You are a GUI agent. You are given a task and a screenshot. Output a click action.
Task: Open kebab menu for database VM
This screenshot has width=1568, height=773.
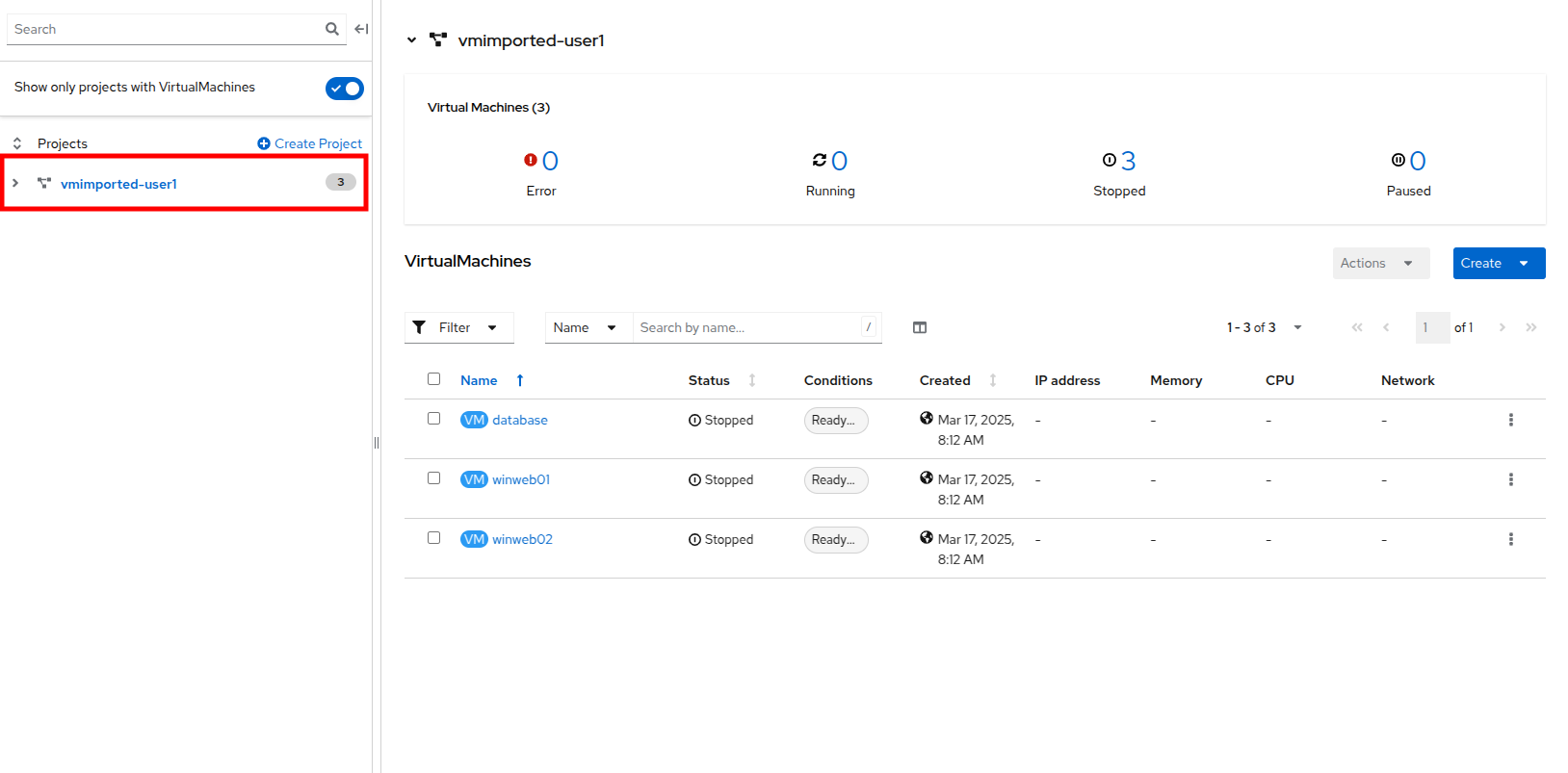tap(1510, 420)
